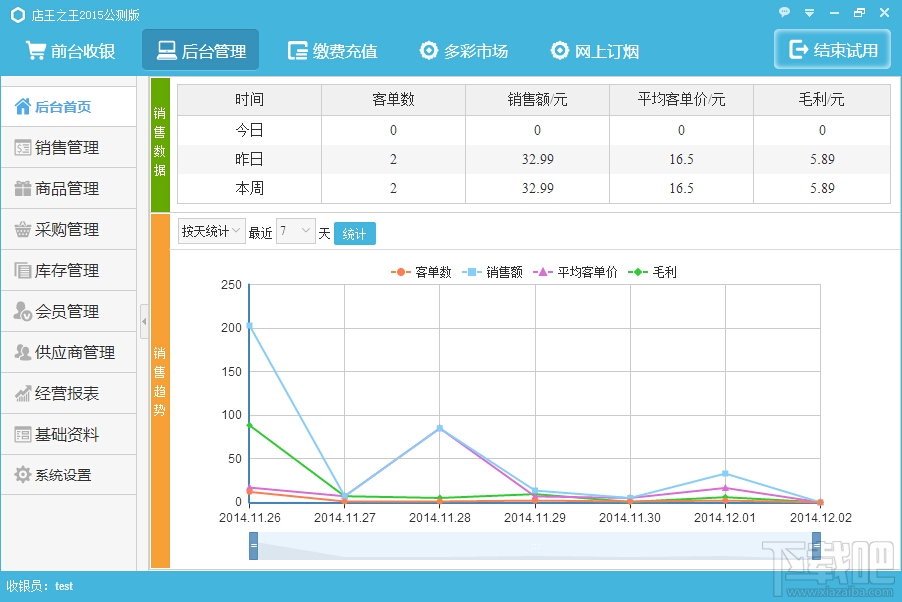Image resolution: width=902 pixels, height=602 pixels.
Task: Open 多彩市场 market tab
Action: (x=464, y=51)
